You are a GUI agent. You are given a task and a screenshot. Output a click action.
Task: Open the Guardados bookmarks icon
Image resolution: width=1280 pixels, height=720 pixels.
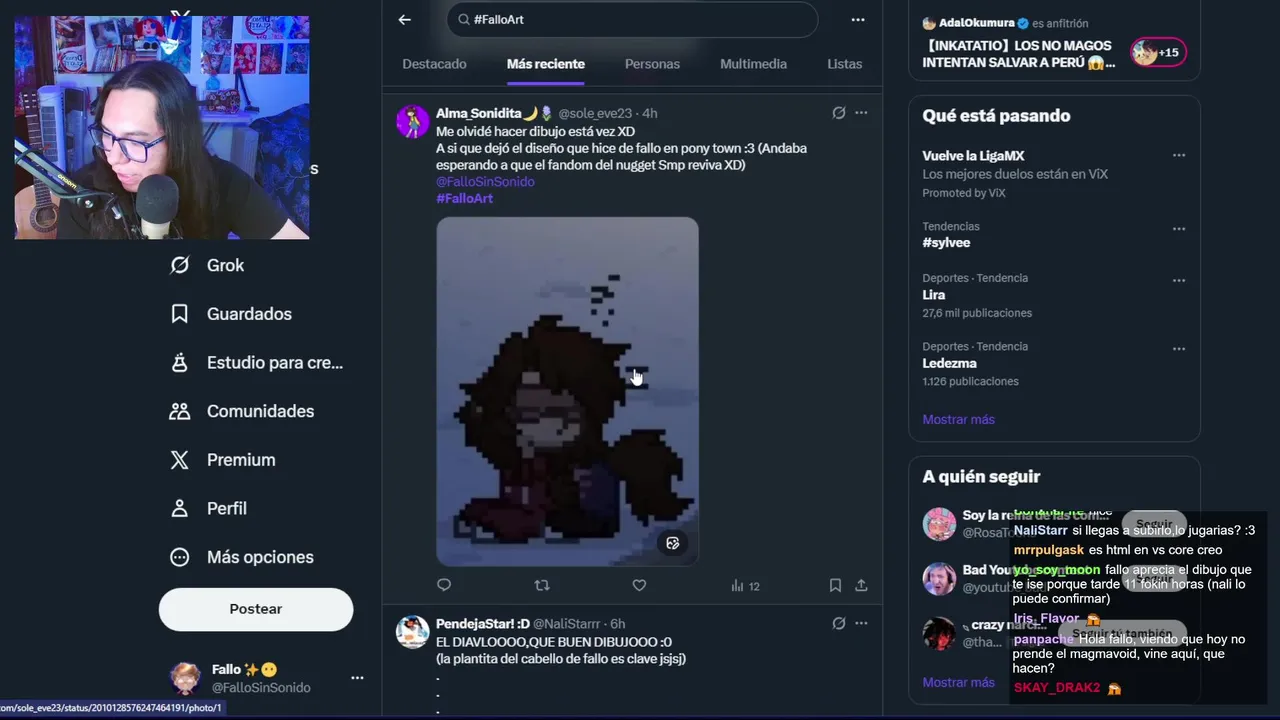click(x=180, y=314)
